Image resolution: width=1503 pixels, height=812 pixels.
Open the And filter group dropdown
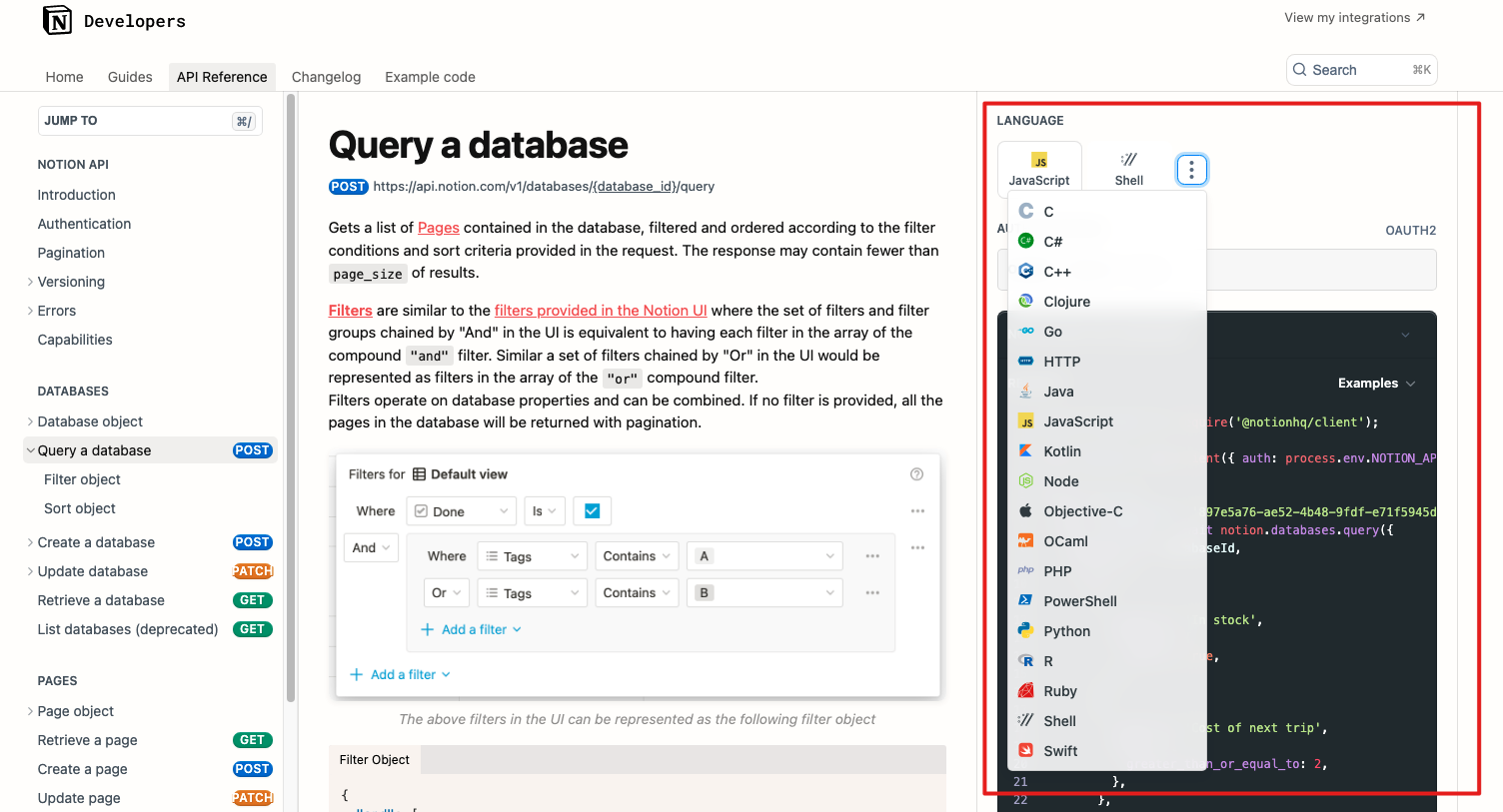371,548
